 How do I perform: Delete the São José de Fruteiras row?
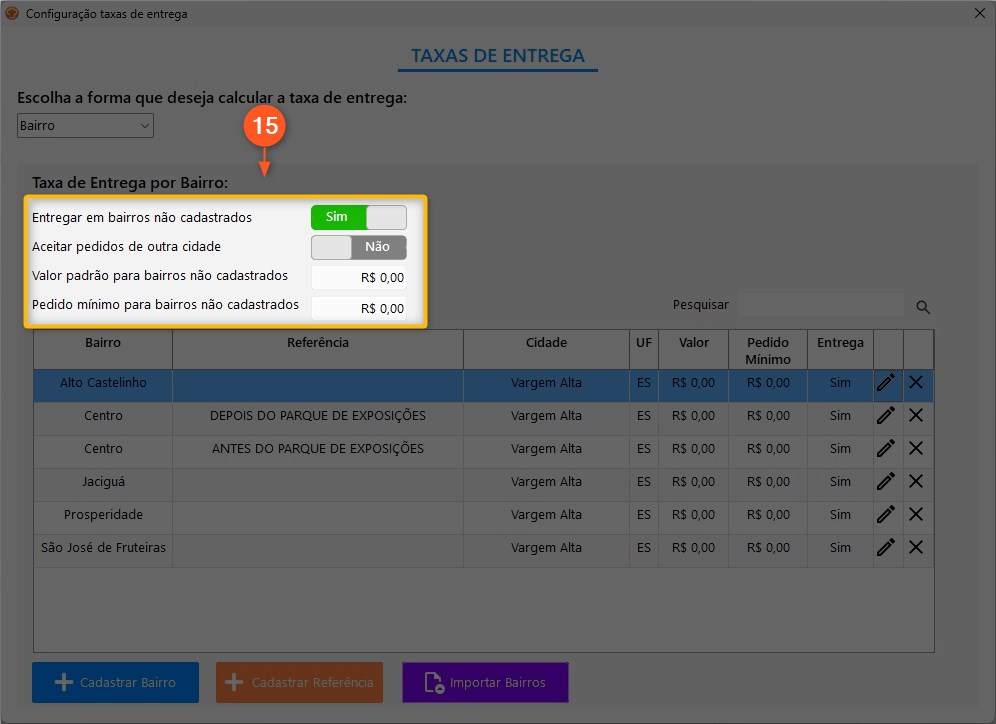(916, 548)
